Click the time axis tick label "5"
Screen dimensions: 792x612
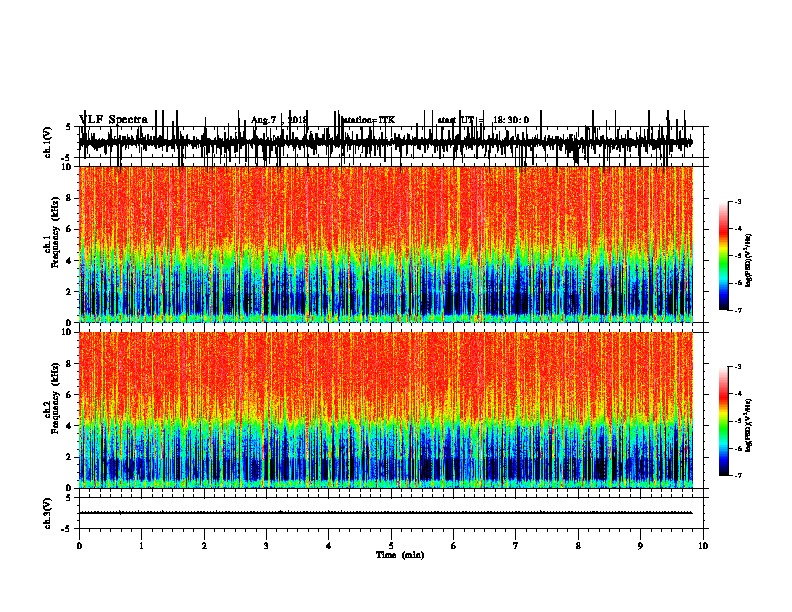coord(391,546)
